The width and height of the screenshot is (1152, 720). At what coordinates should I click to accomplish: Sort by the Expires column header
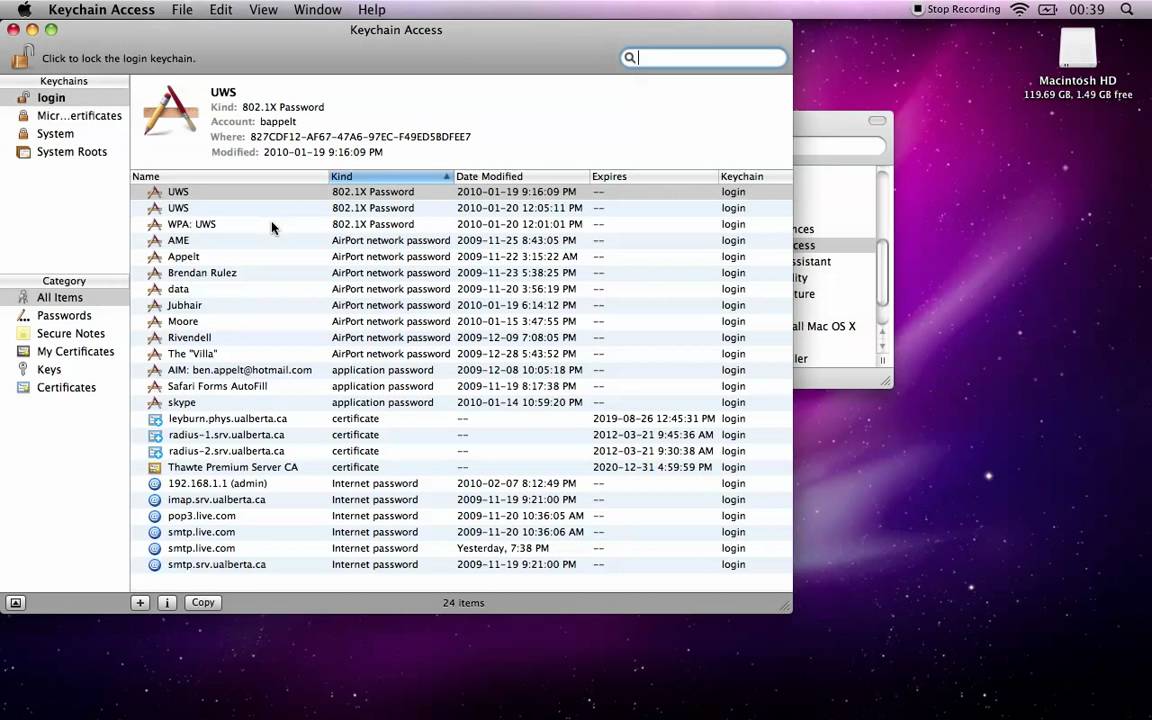click(654, 176)
